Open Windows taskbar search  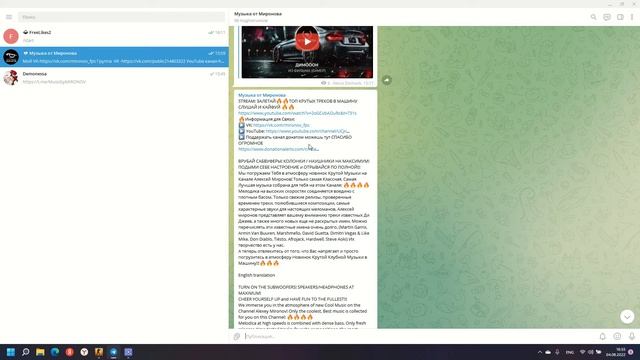pos(25,352)
